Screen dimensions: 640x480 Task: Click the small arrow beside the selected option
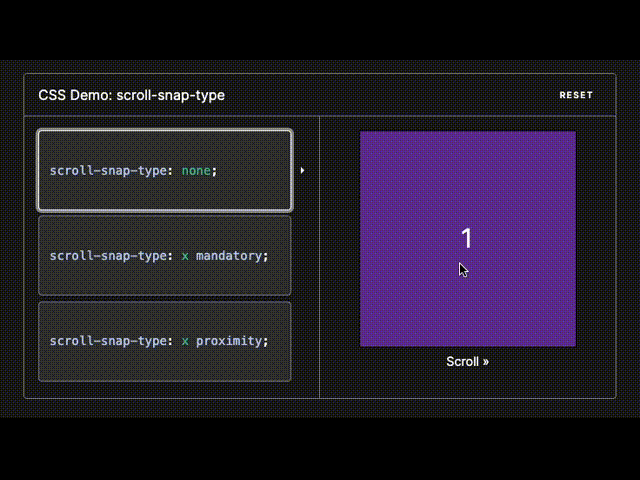coord(302,170)
